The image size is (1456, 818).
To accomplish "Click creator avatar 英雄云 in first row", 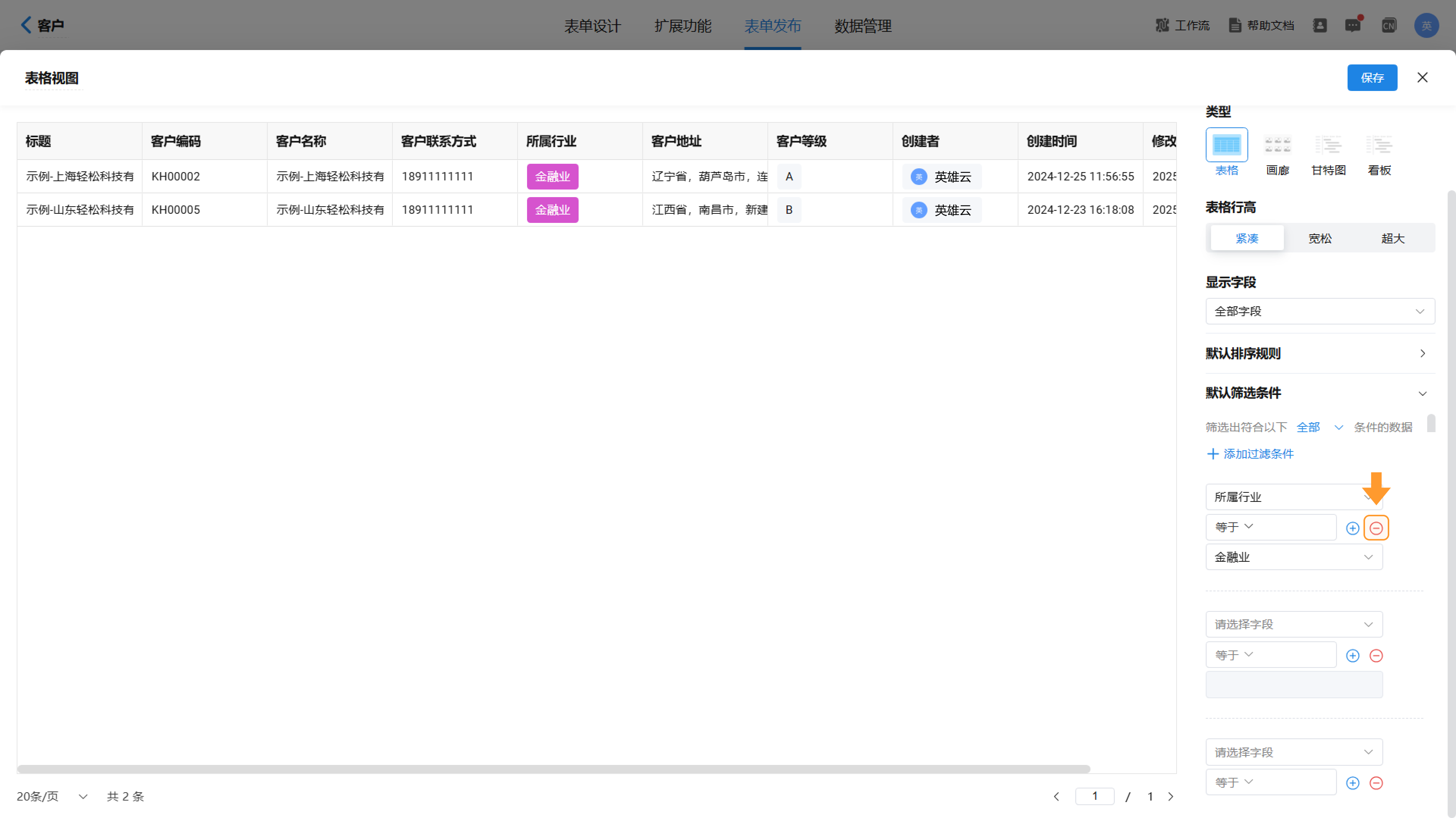I will point(919,177).
